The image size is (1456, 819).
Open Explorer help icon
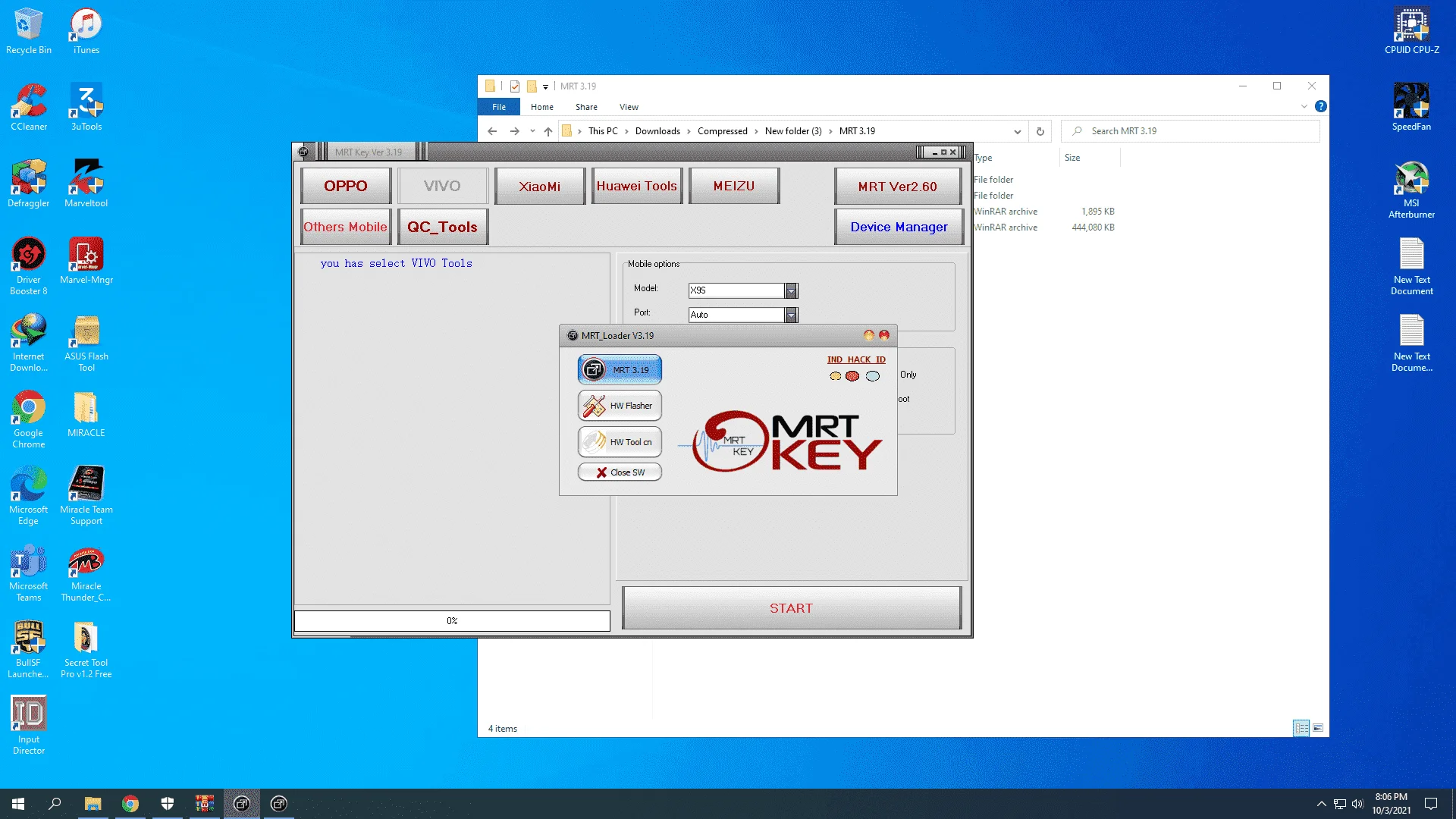pyautogui.click(x=1321, y=107)
